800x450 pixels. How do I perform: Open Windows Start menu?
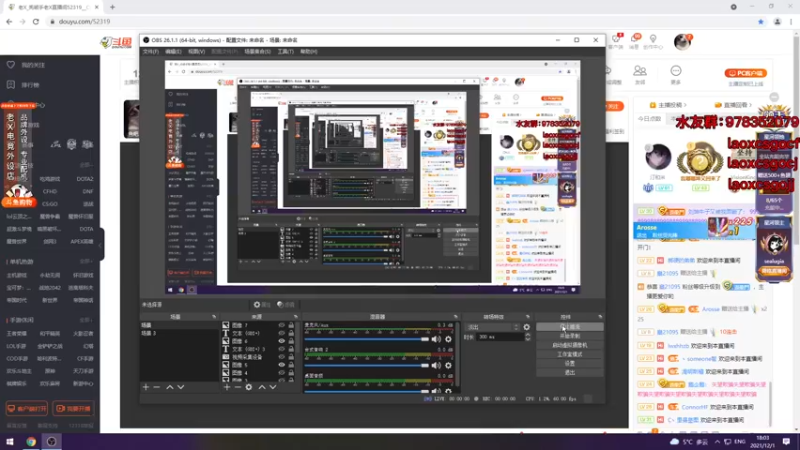point(10,441)
